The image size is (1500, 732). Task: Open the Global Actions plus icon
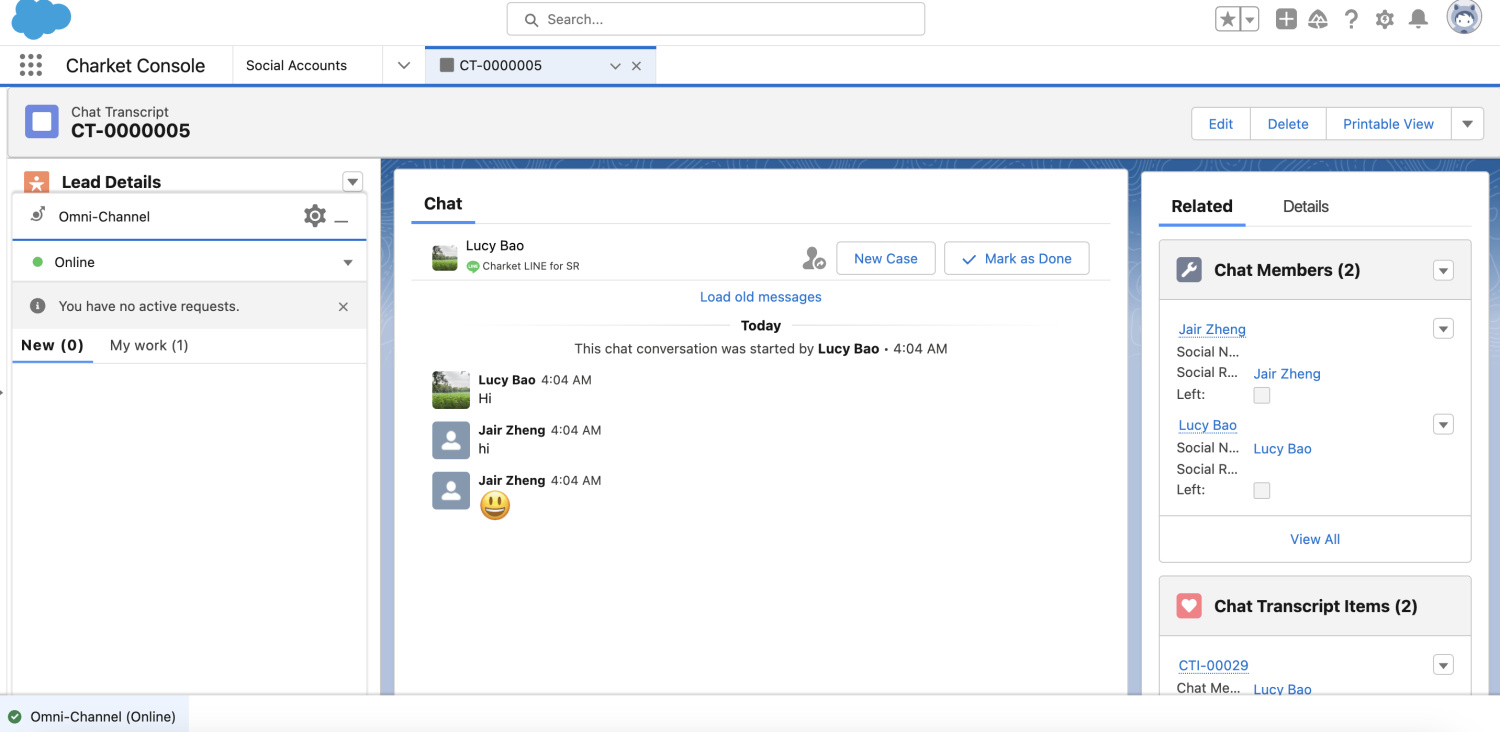point(1286,19)
